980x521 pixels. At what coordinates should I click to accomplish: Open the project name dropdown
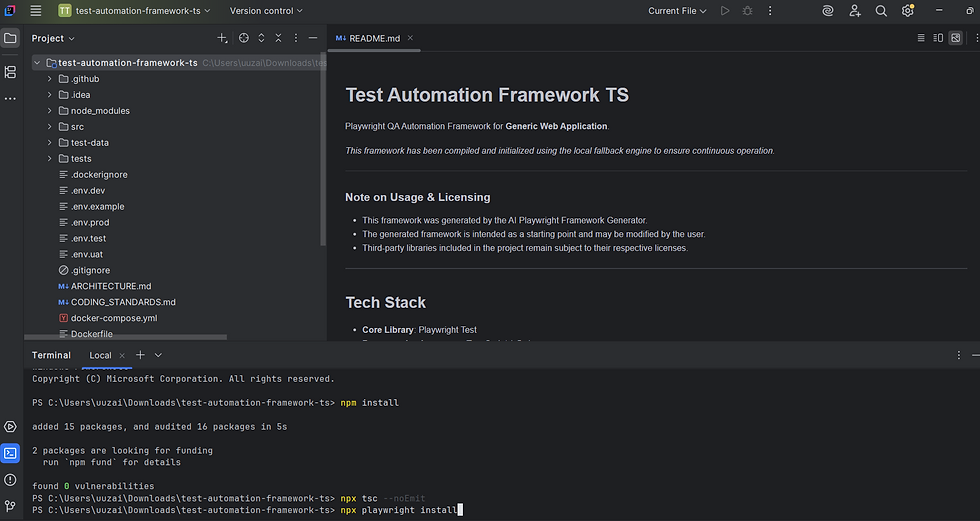134,11
